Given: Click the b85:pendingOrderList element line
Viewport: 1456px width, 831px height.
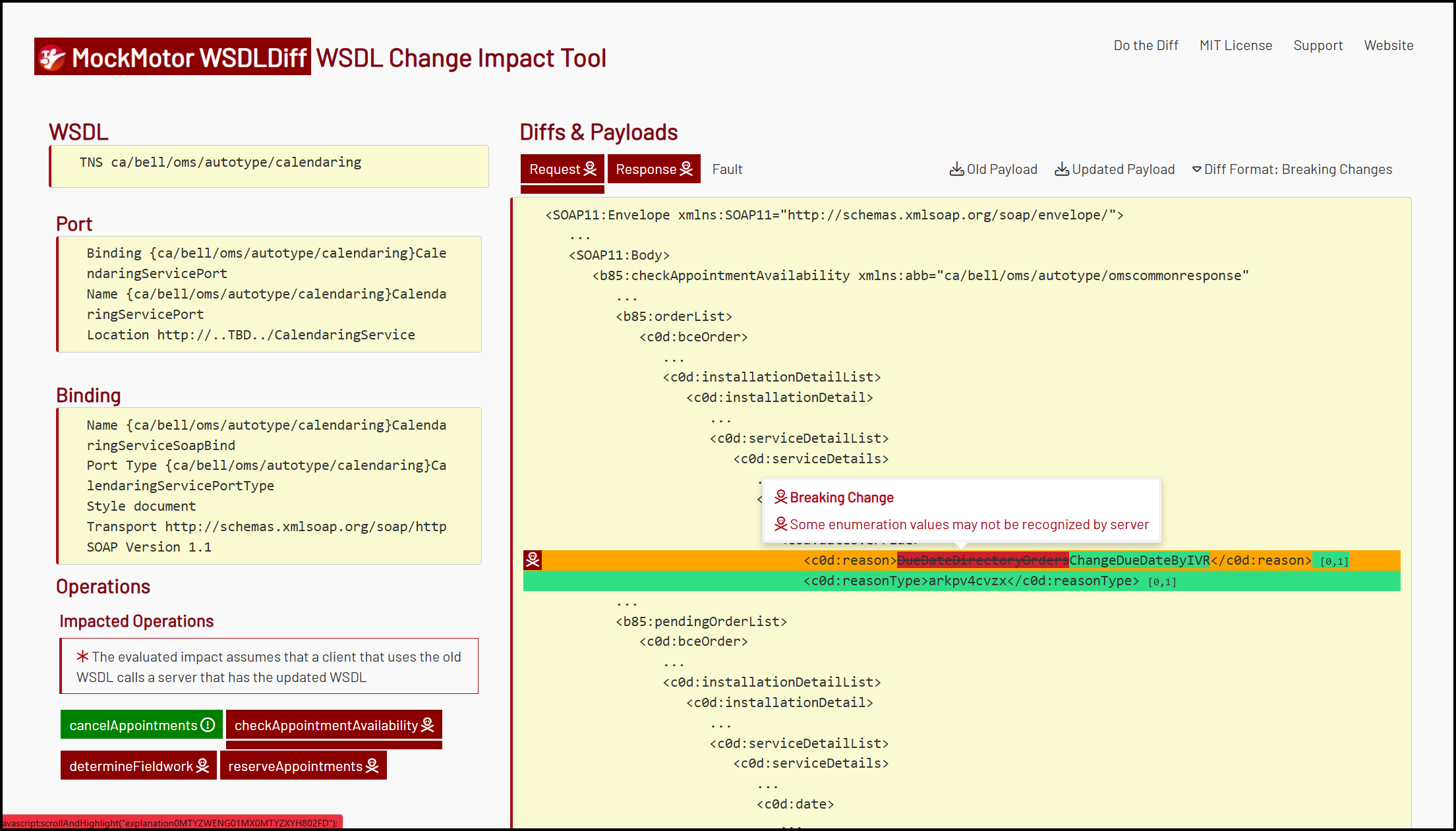Looking at the screenshot, I should click(701, 621).
